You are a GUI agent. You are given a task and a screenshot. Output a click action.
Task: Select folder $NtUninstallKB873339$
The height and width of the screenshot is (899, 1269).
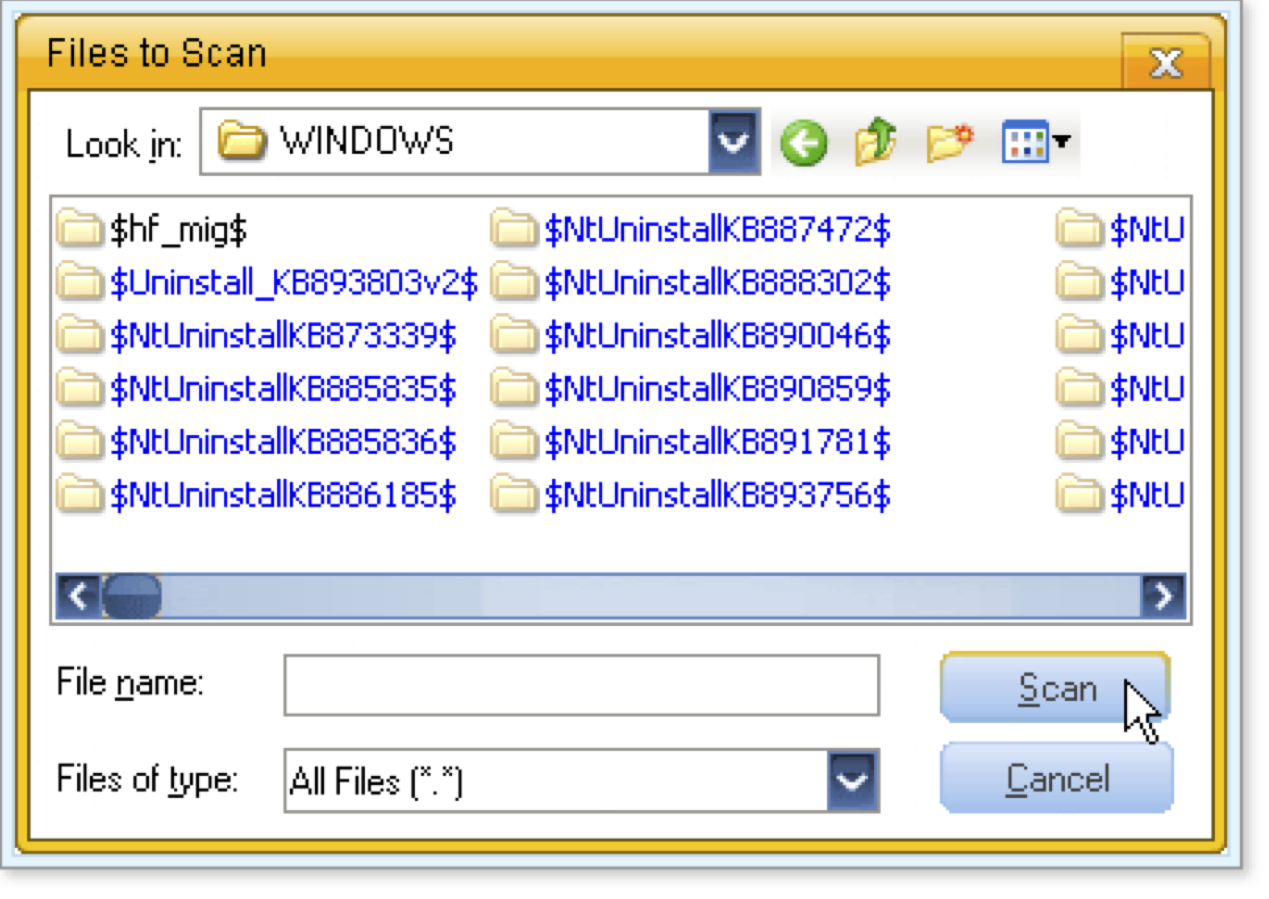click(x=256, y=336)
